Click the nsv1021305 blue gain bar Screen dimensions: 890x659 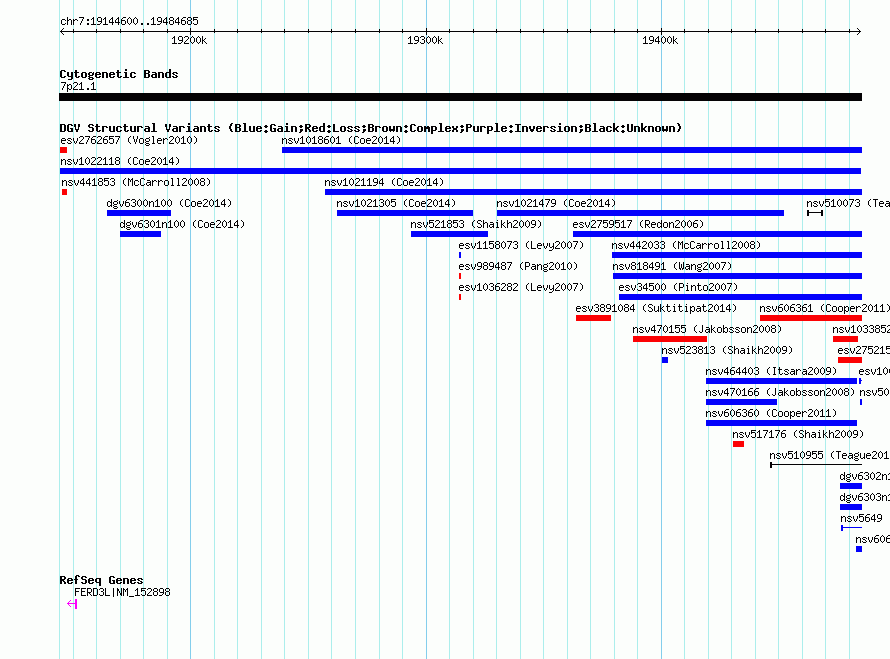pos(405,213)
